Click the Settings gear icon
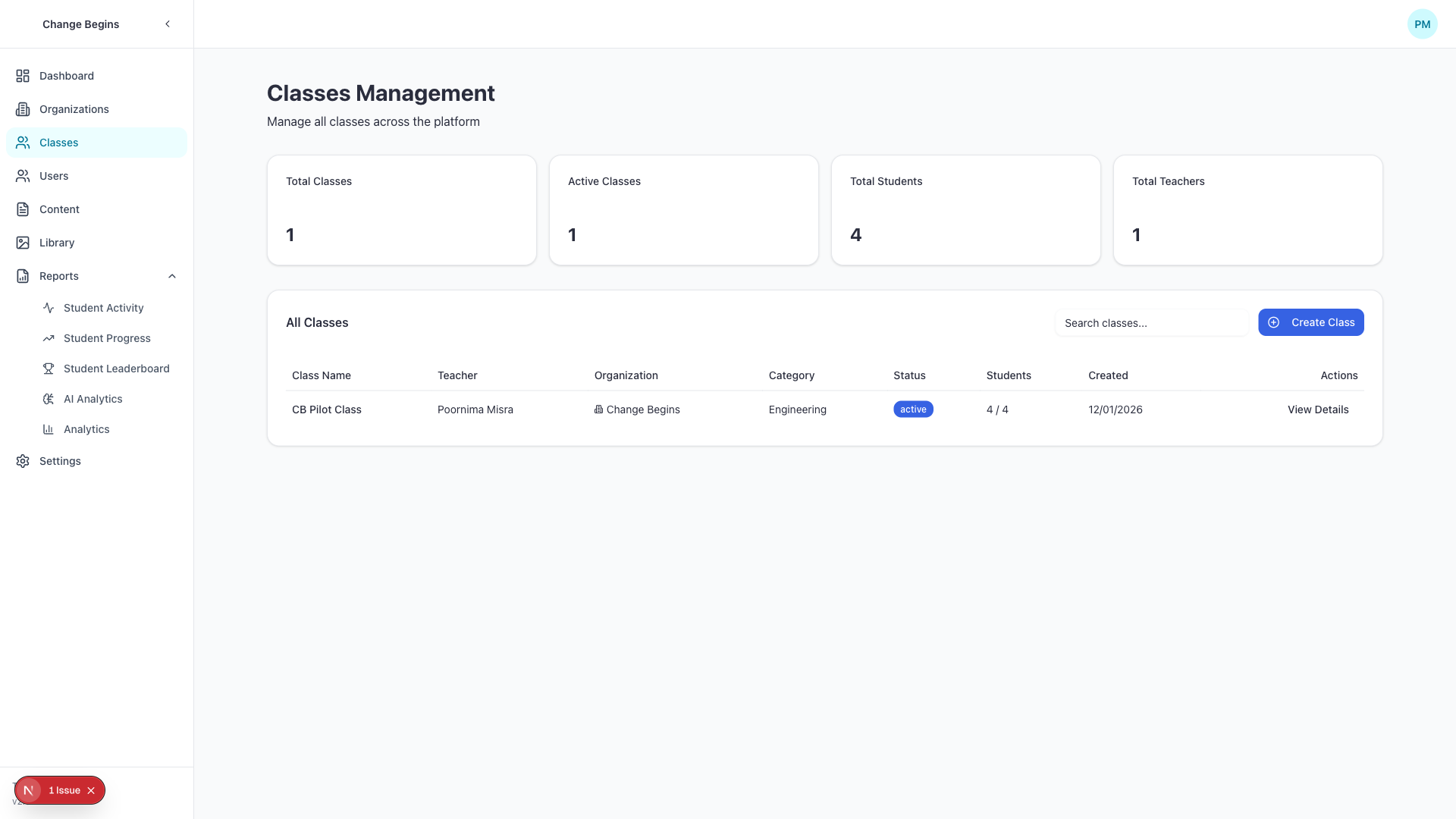1456x819 pixels. [x=23, y=461]
